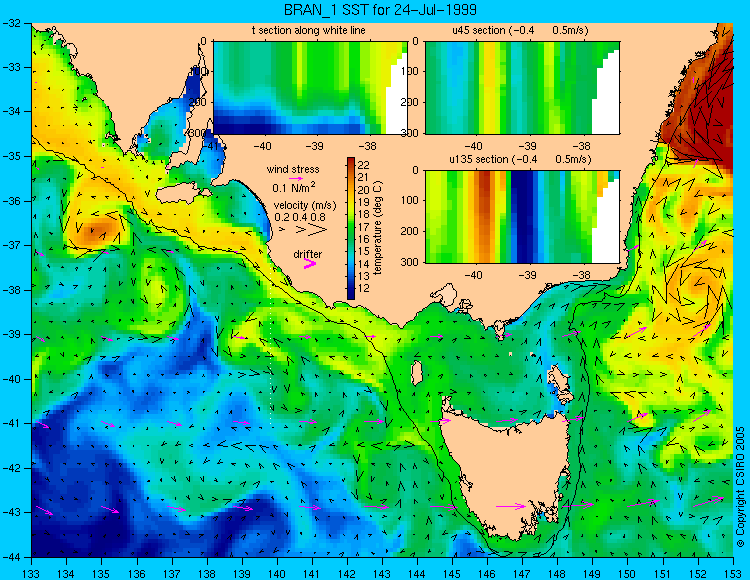Open the t section inset plot
Viewport: 750px width, 580px height.
click(310, 88)
